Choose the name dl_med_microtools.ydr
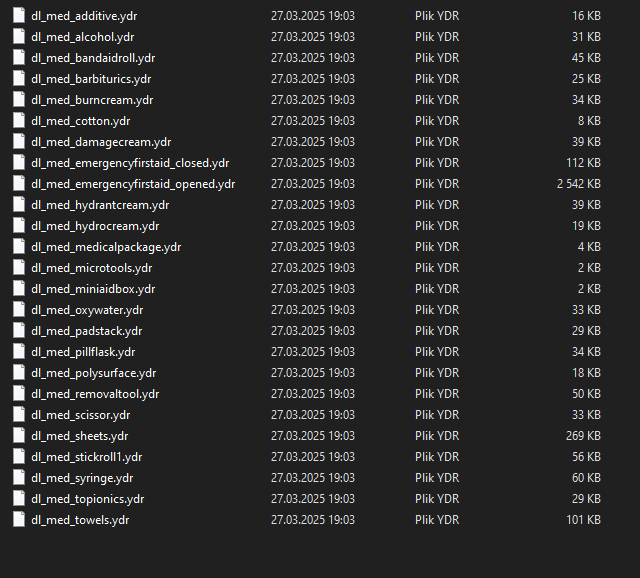The height and width of the screenshot is (578, 640). coord(92,268)
